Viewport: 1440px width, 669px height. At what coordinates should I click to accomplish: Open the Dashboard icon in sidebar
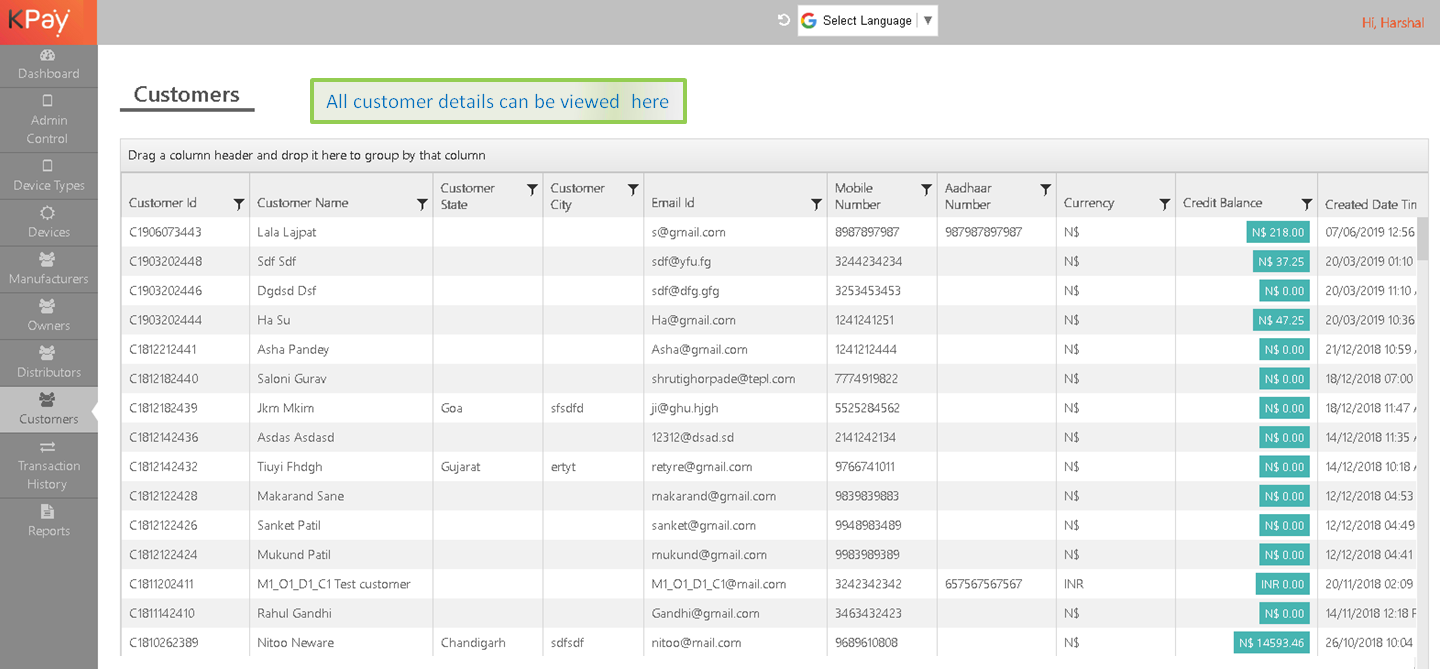coord(48,56)
